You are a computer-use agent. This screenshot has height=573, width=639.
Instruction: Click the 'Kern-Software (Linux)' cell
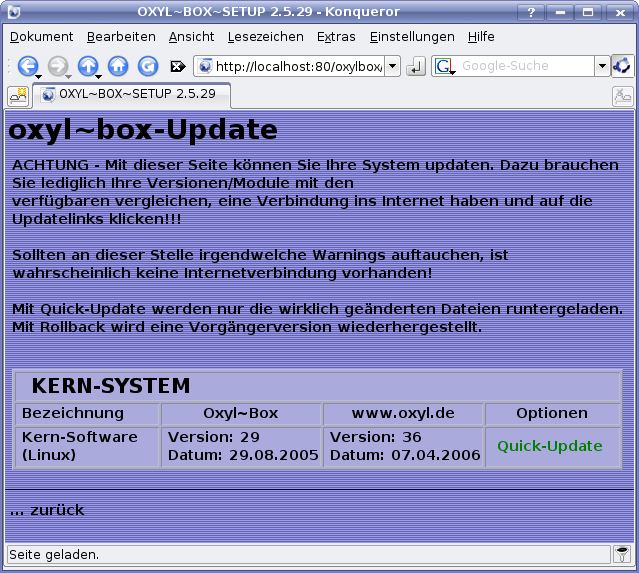point(87,446)
